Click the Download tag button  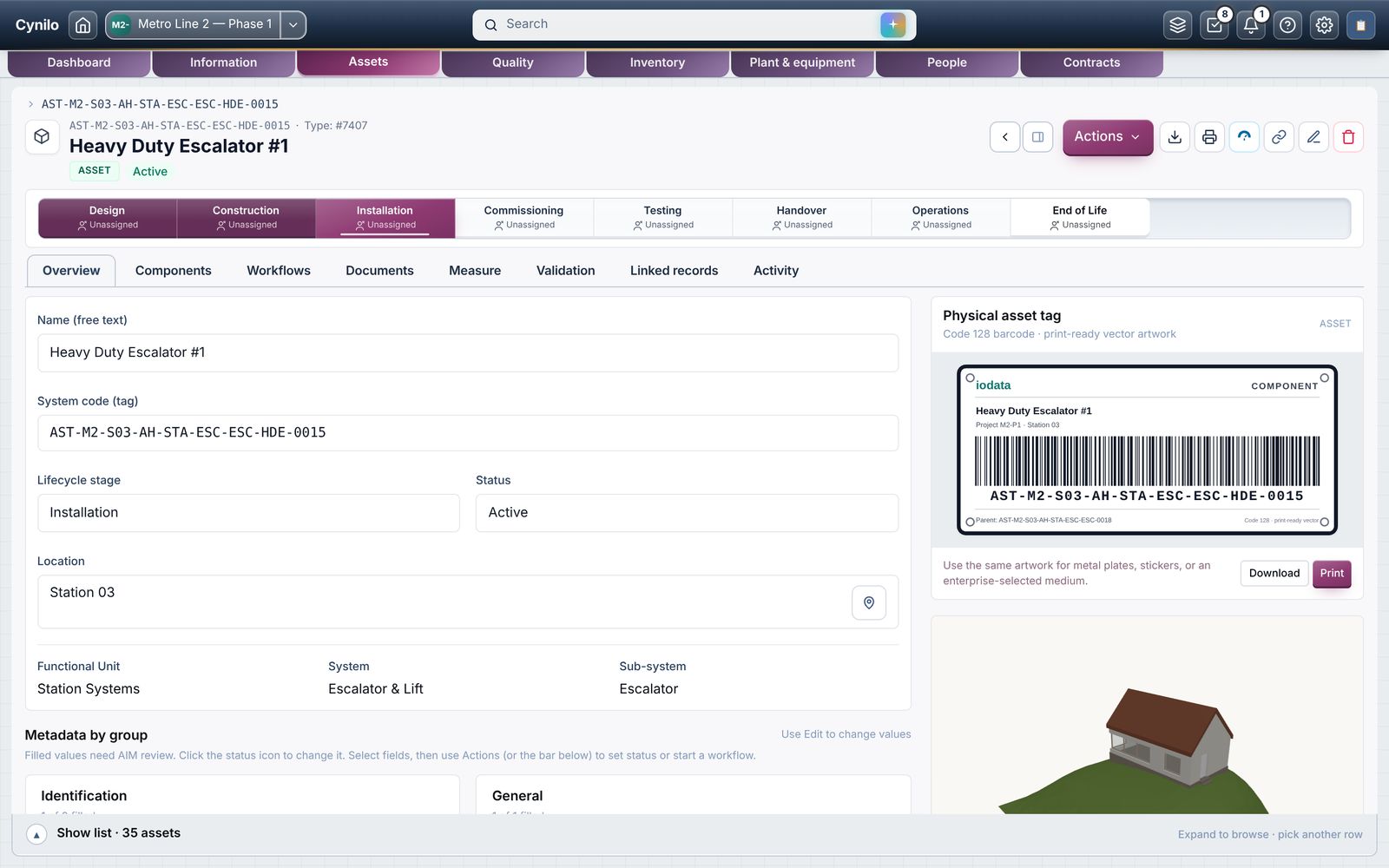coord(1274,574)
